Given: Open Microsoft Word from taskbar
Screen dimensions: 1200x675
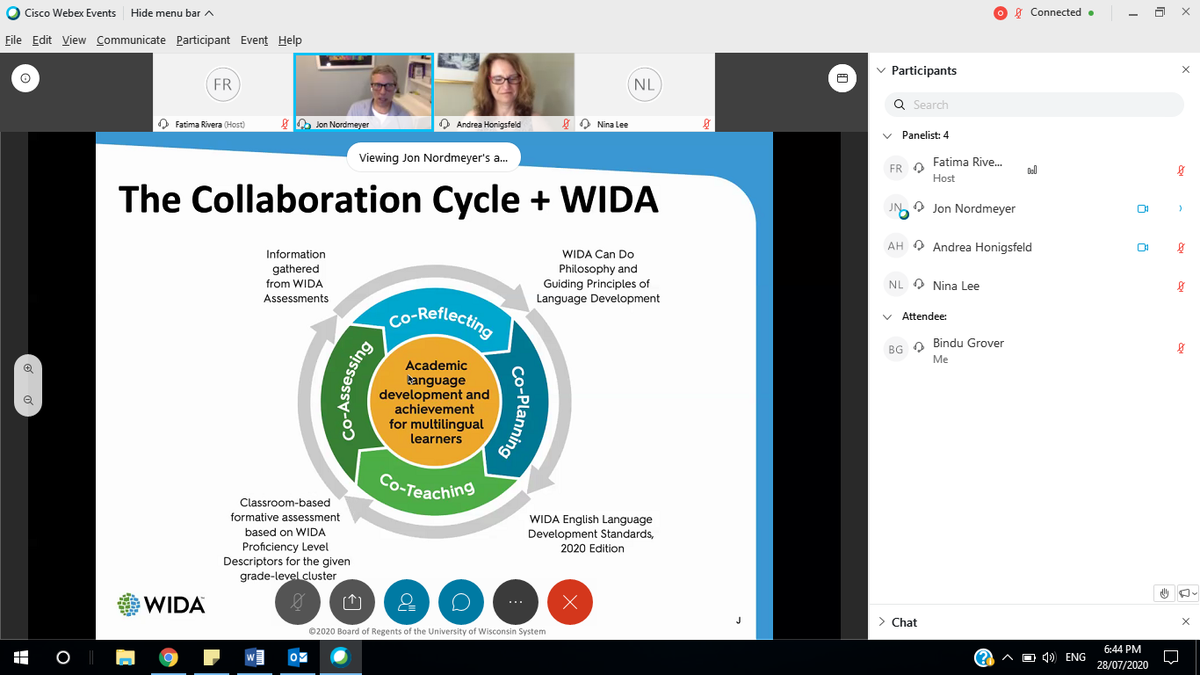Looking at the screenshot, I should [x=254, y=657].
